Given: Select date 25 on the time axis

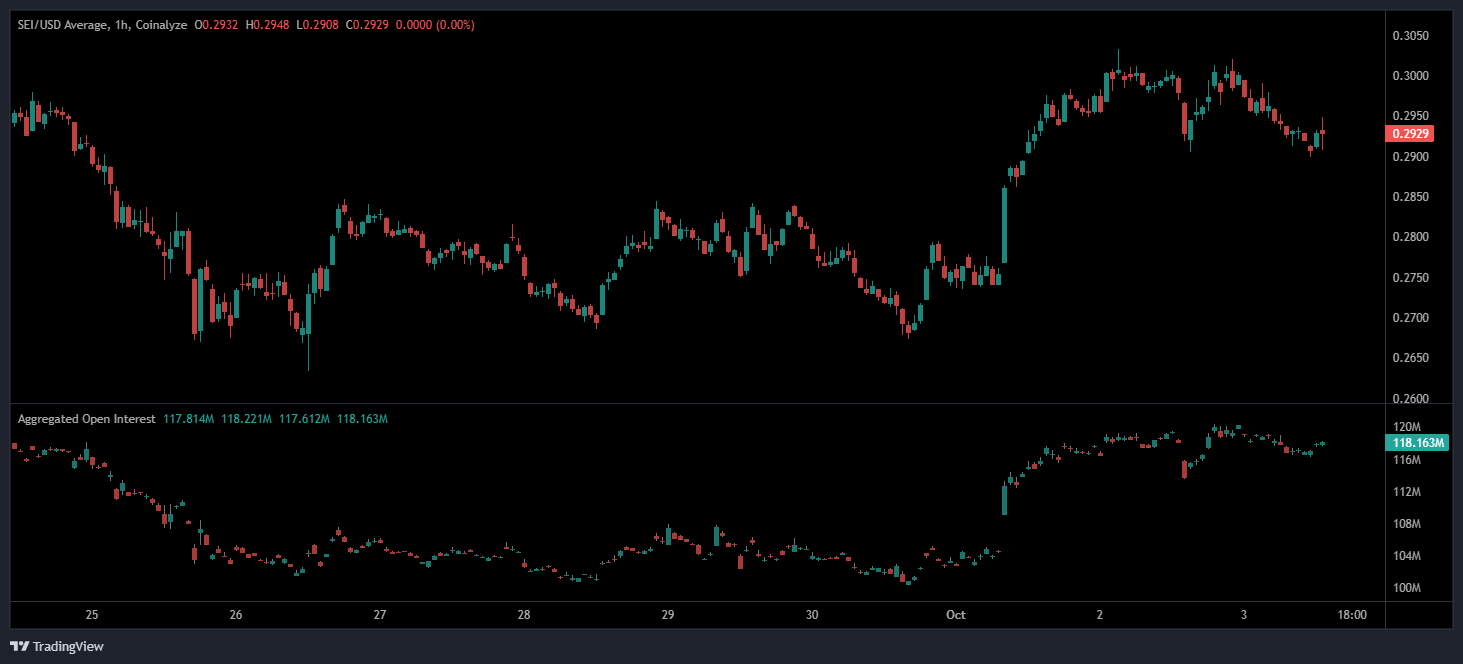Looking at the screenshot, I should pyautogui.click(x=92, y=615).
